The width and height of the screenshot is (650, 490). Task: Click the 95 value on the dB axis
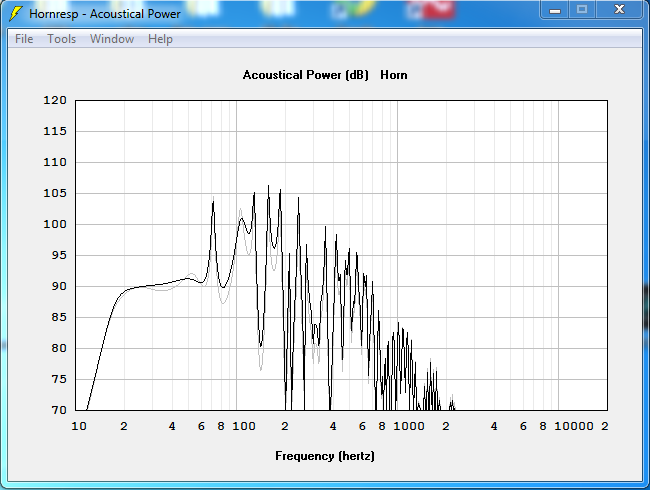click(x=59, y=255)
